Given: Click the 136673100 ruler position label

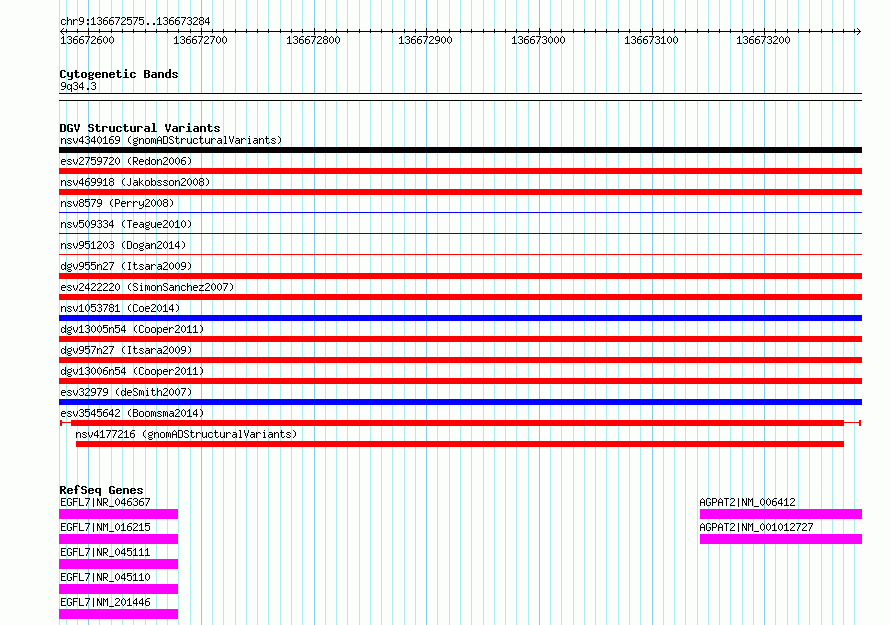Looking at the screenshot, I should (651, 40).
